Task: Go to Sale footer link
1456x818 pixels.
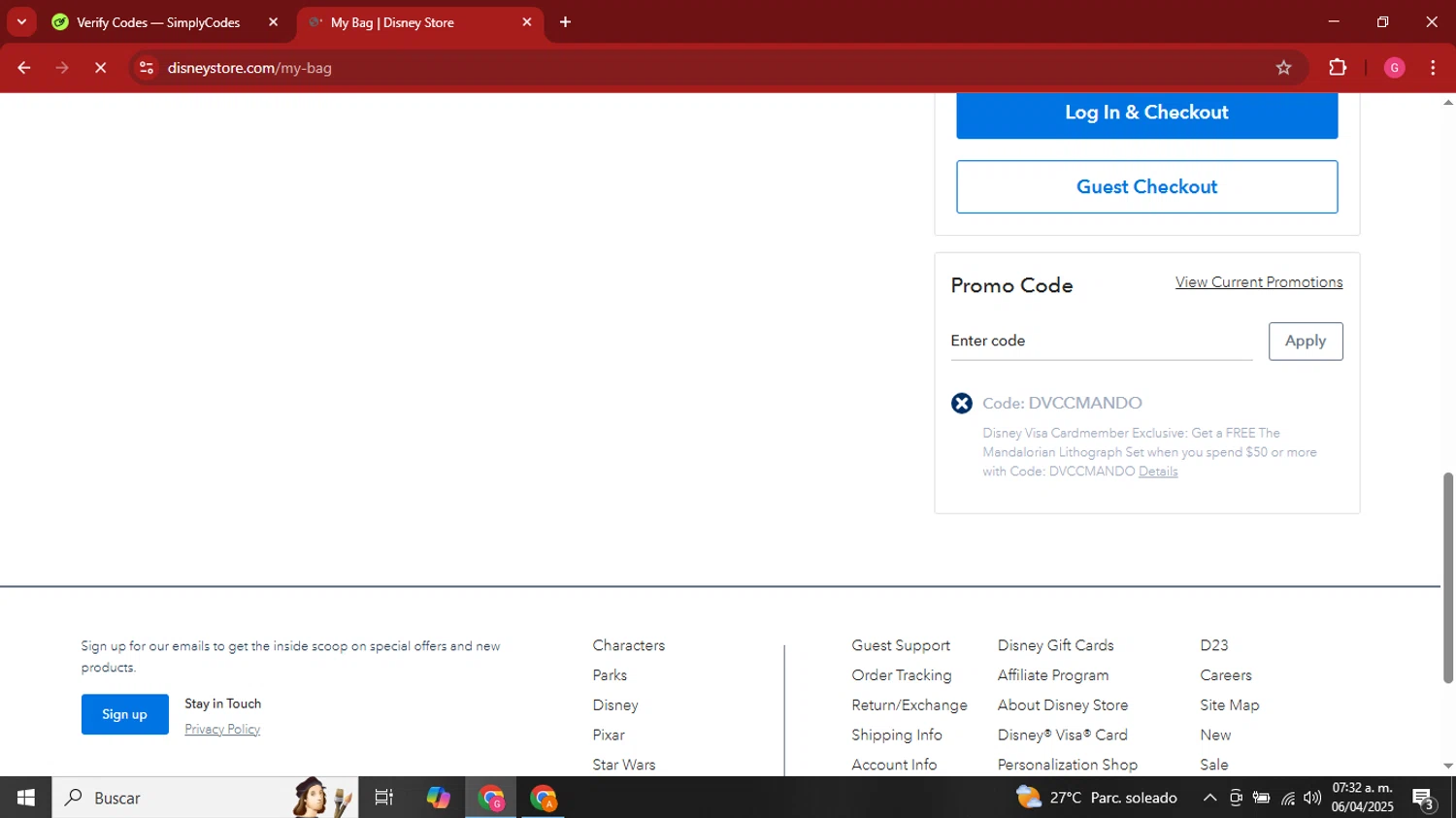Action: coord(1214,765)
